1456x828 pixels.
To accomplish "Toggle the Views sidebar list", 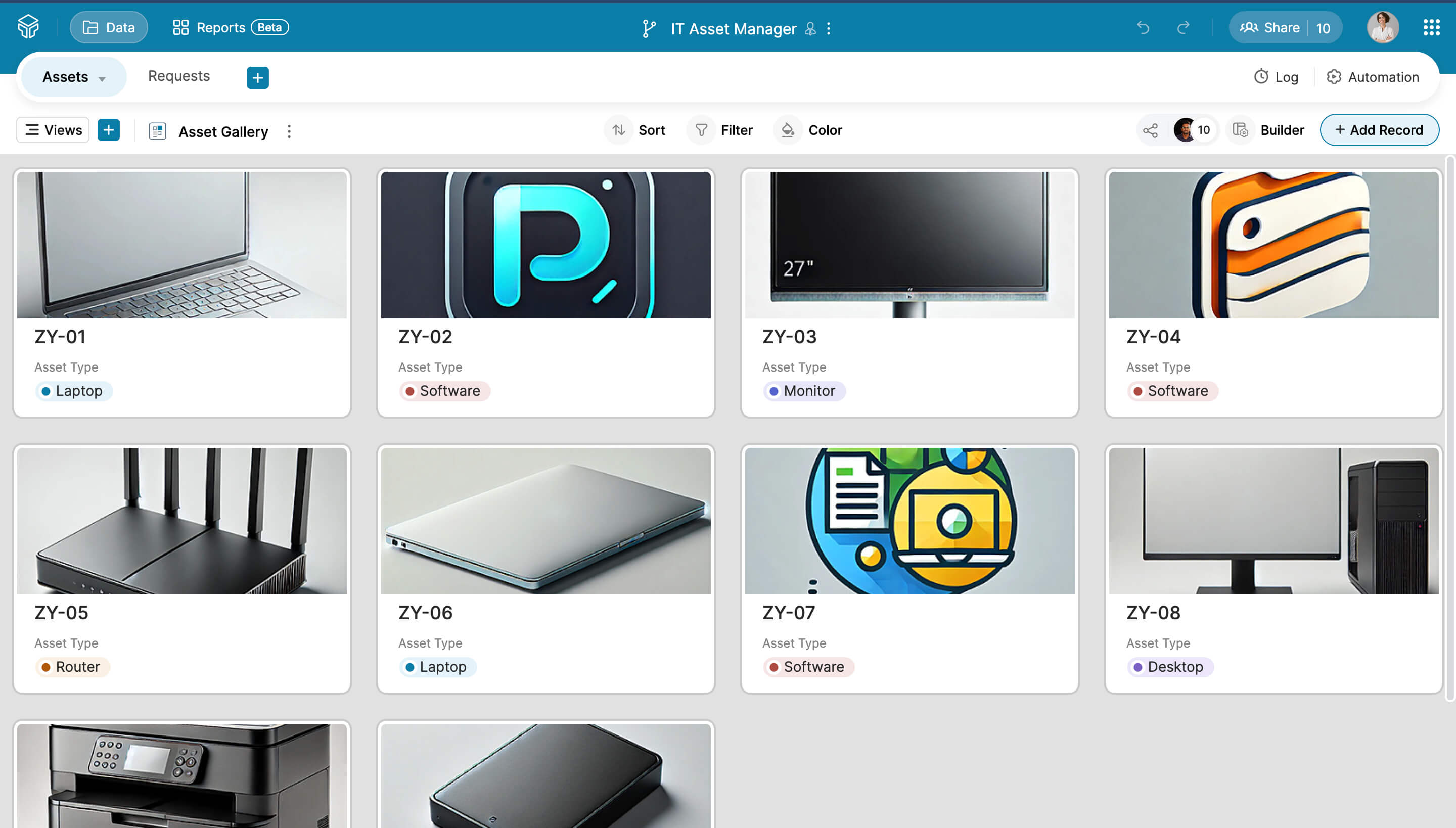I will coord(54,130).
